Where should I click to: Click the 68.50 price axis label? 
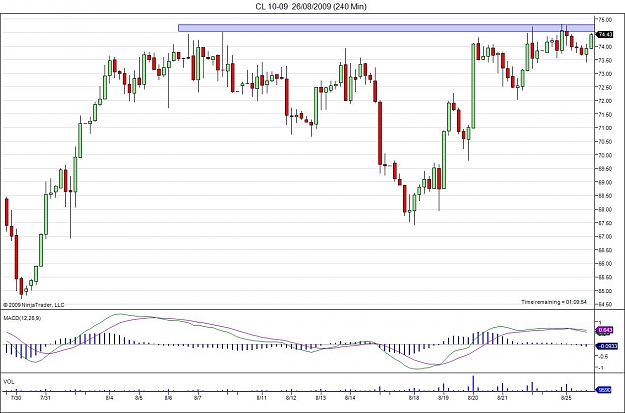pyautogui.click(x=605, y=196)
